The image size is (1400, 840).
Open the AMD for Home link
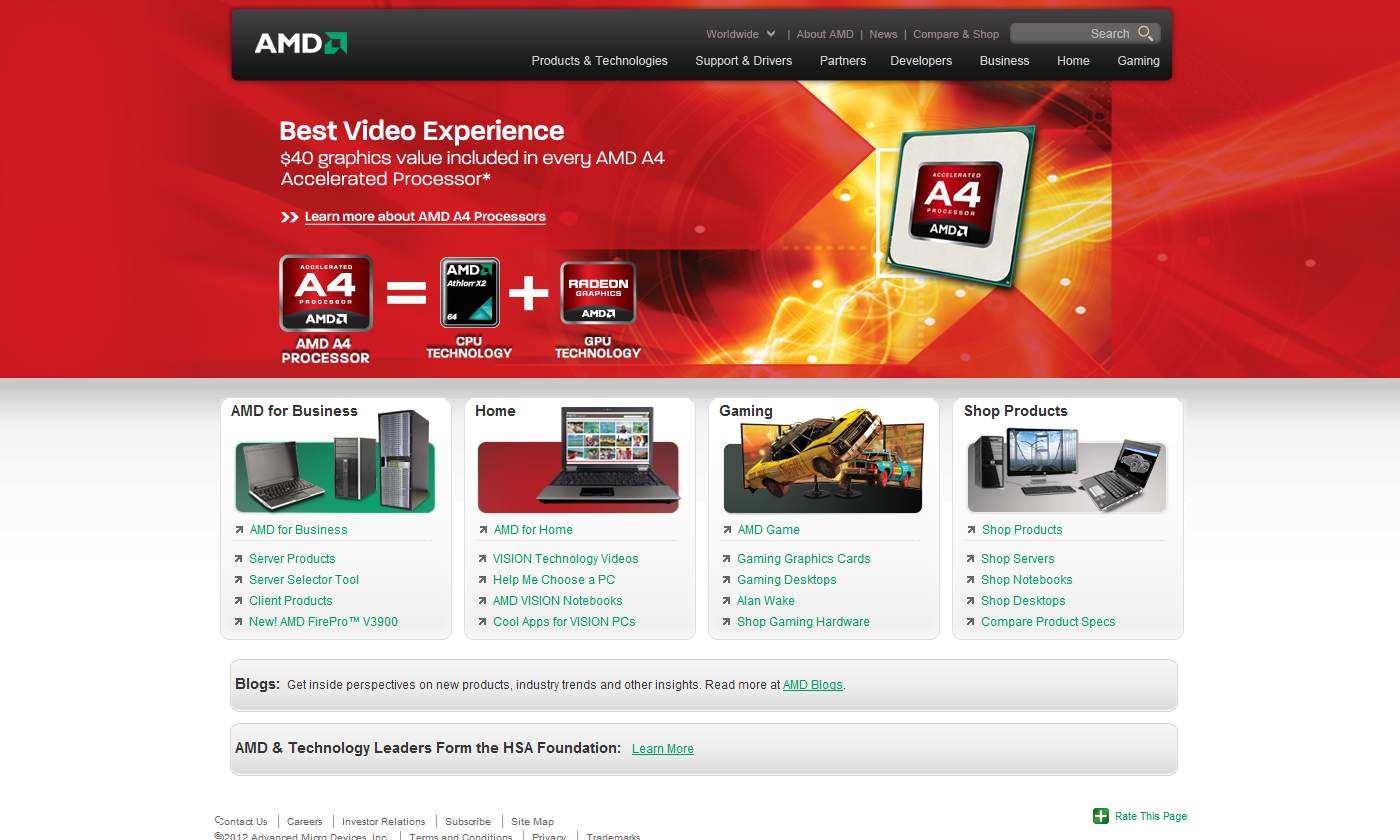pyautogui.click(x=533, y=530)
